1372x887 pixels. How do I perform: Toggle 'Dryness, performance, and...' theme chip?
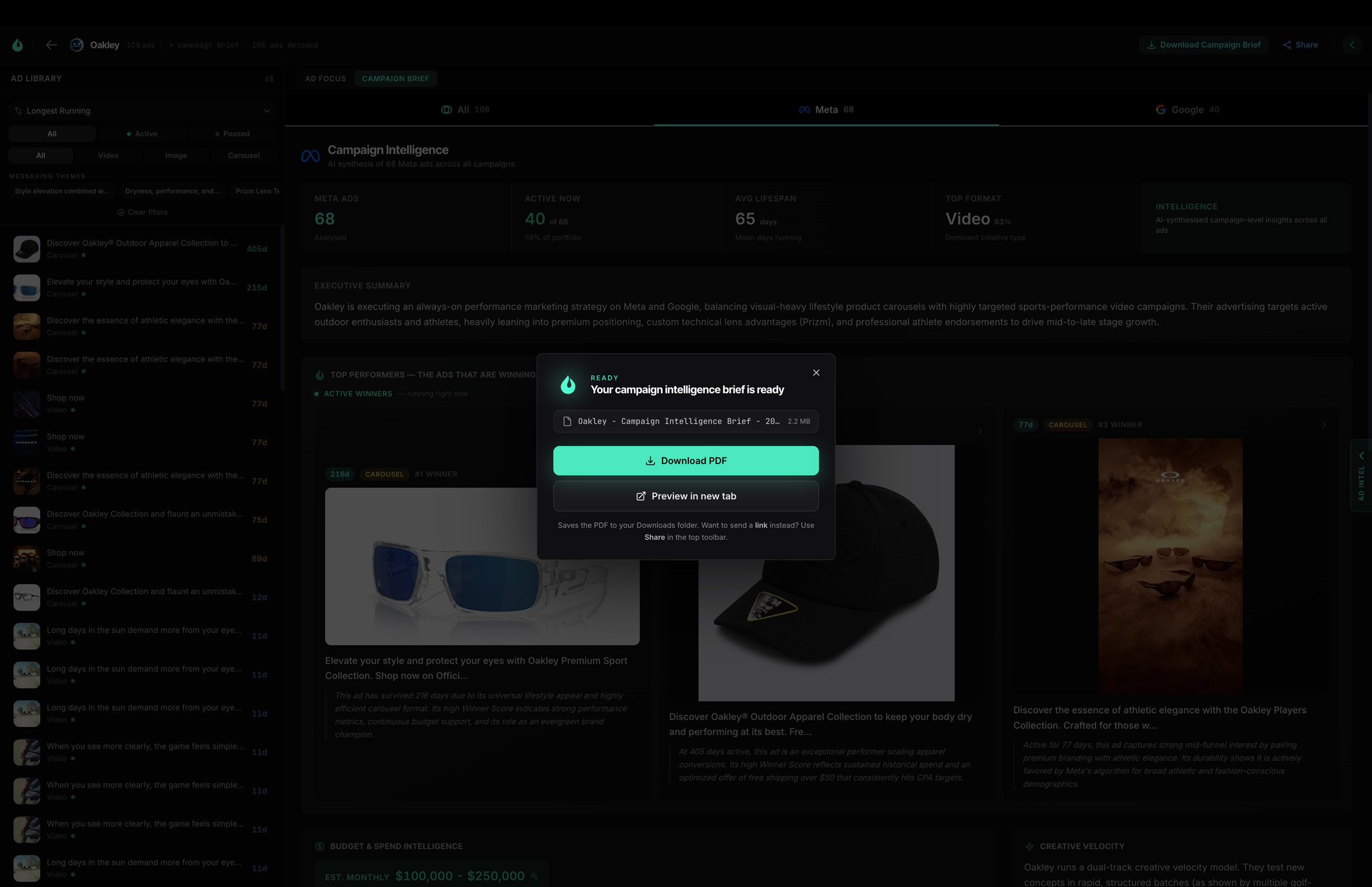pyautogui.click(x=172, y=191)
